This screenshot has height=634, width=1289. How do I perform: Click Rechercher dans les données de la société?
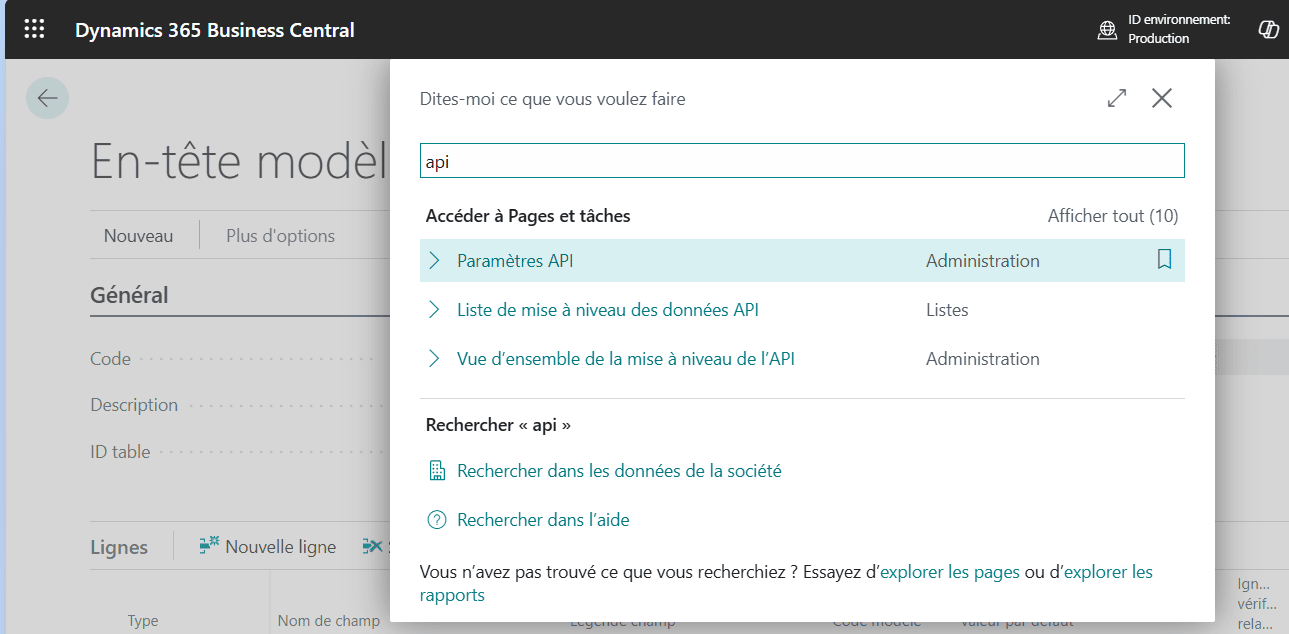click(619, 471)
